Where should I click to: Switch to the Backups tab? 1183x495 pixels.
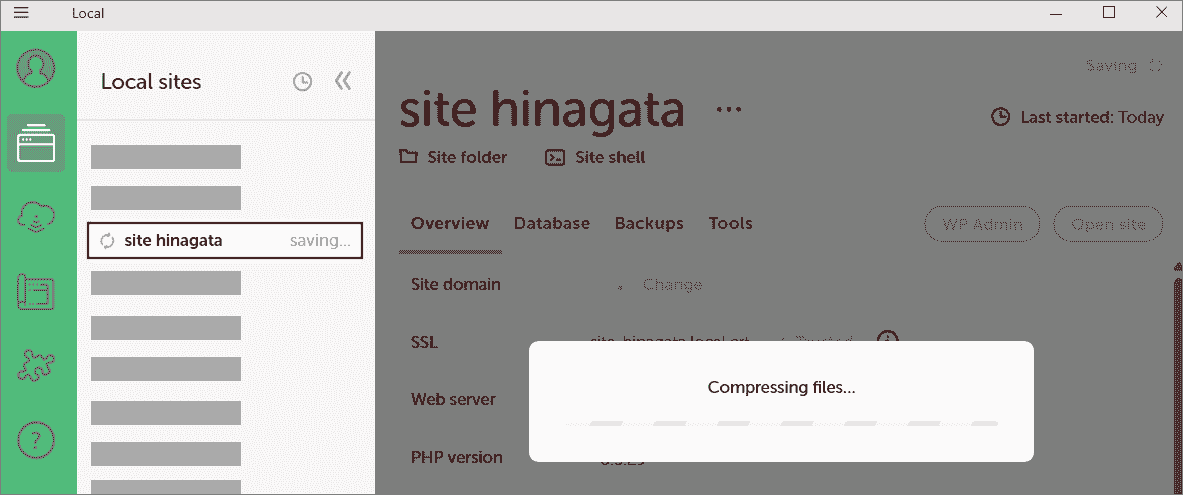(649, 223)
